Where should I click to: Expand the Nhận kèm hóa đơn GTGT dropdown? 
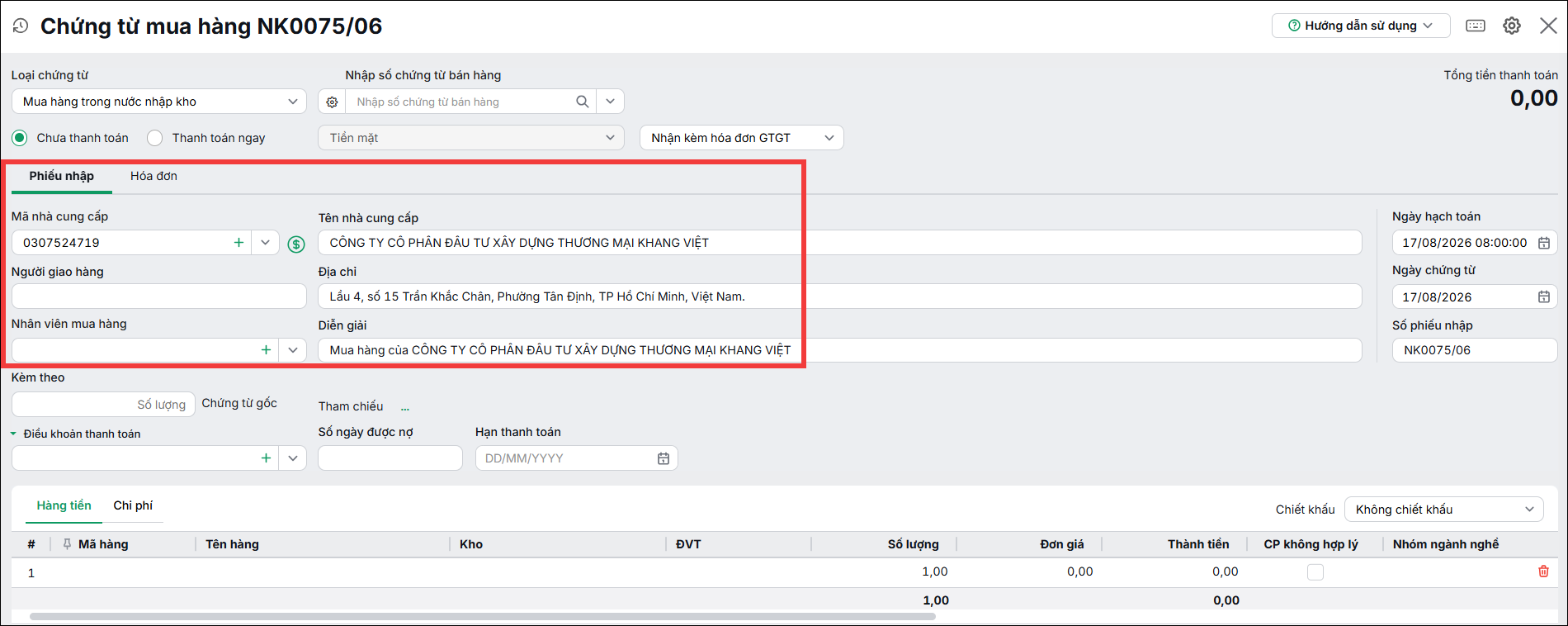[x=742, y=138]
